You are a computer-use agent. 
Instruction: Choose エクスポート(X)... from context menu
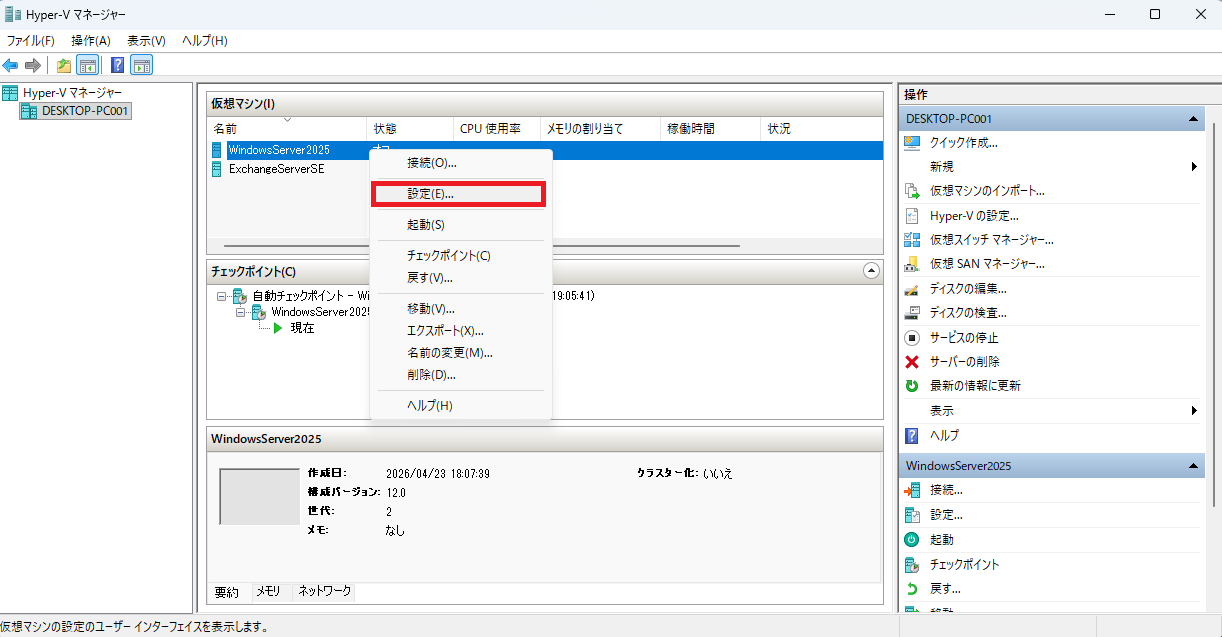click(461, 331)
